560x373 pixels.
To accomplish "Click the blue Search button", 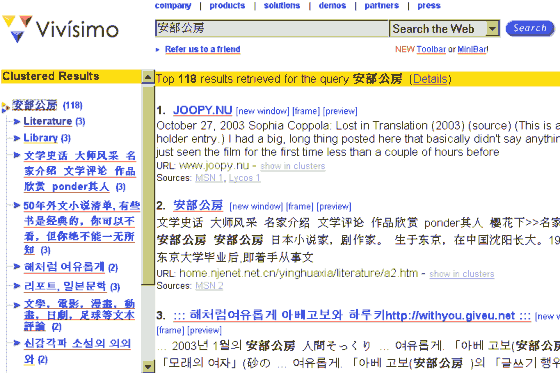I will 530,28.
